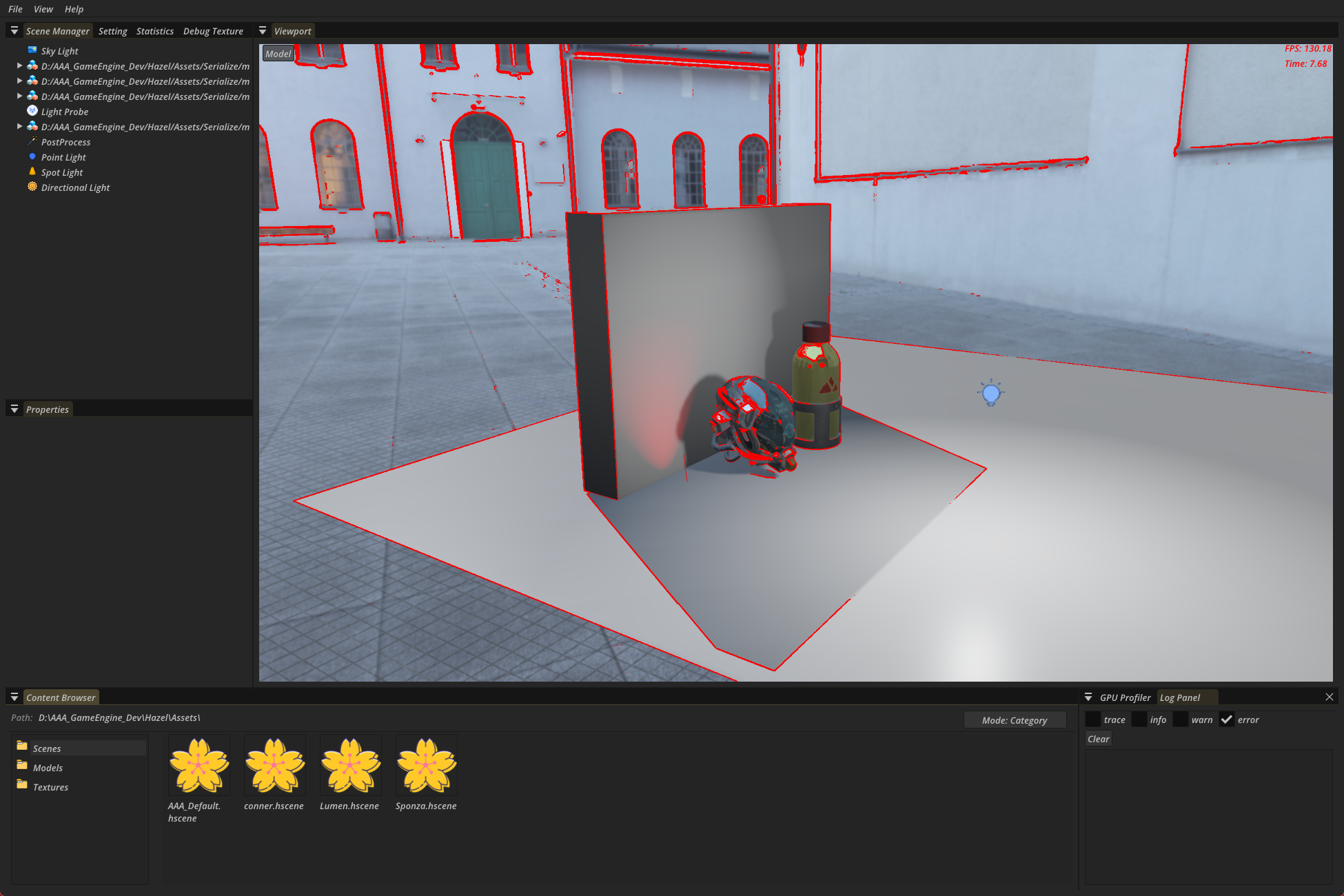Switch to the Debug Texture tab
Image resolution: width=1344 pixels, height=896 pixels.
213,31
